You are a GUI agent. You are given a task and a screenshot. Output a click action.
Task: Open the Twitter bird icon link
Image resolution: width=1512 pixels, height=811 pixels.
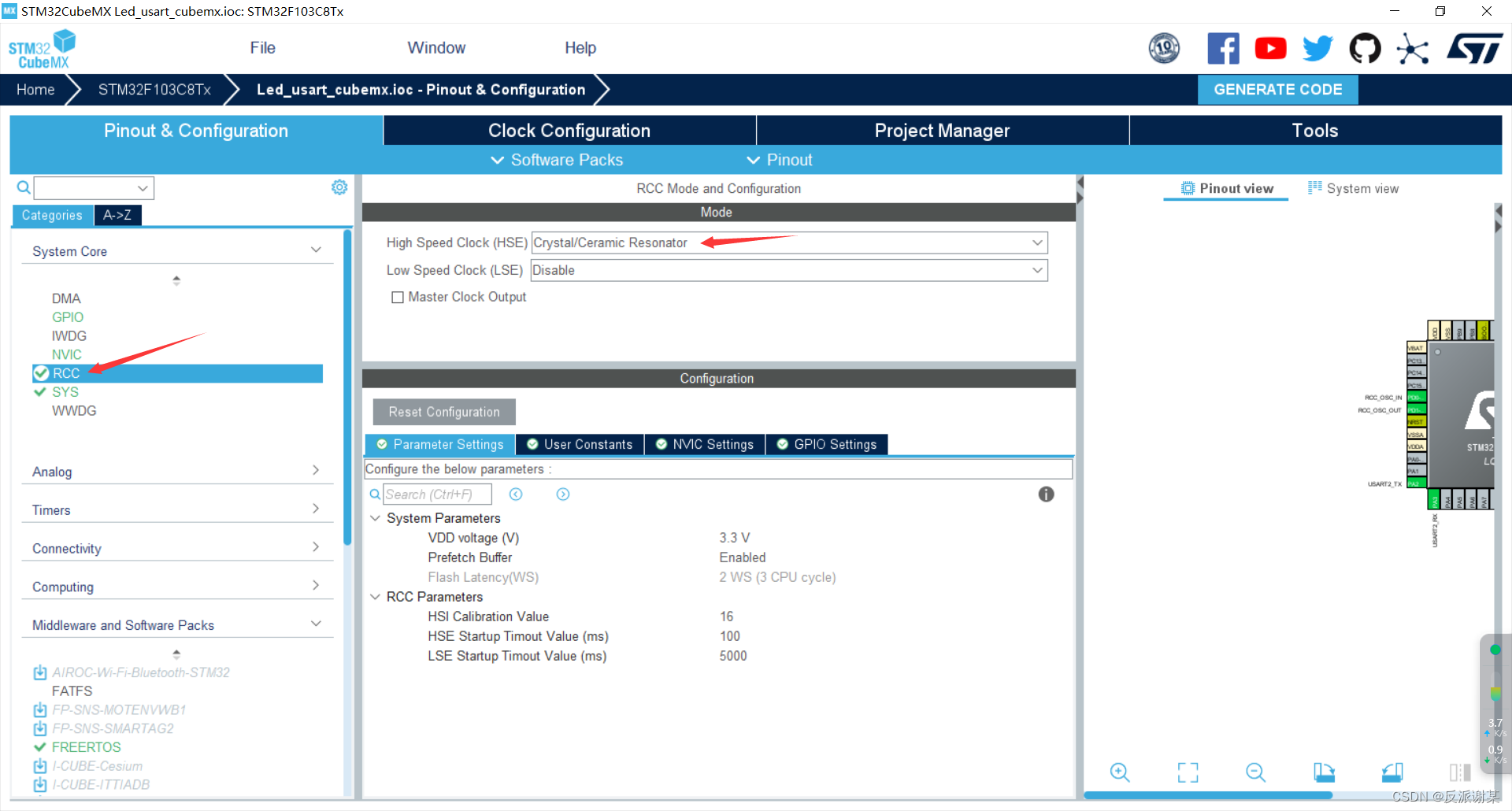(1317, 49)
